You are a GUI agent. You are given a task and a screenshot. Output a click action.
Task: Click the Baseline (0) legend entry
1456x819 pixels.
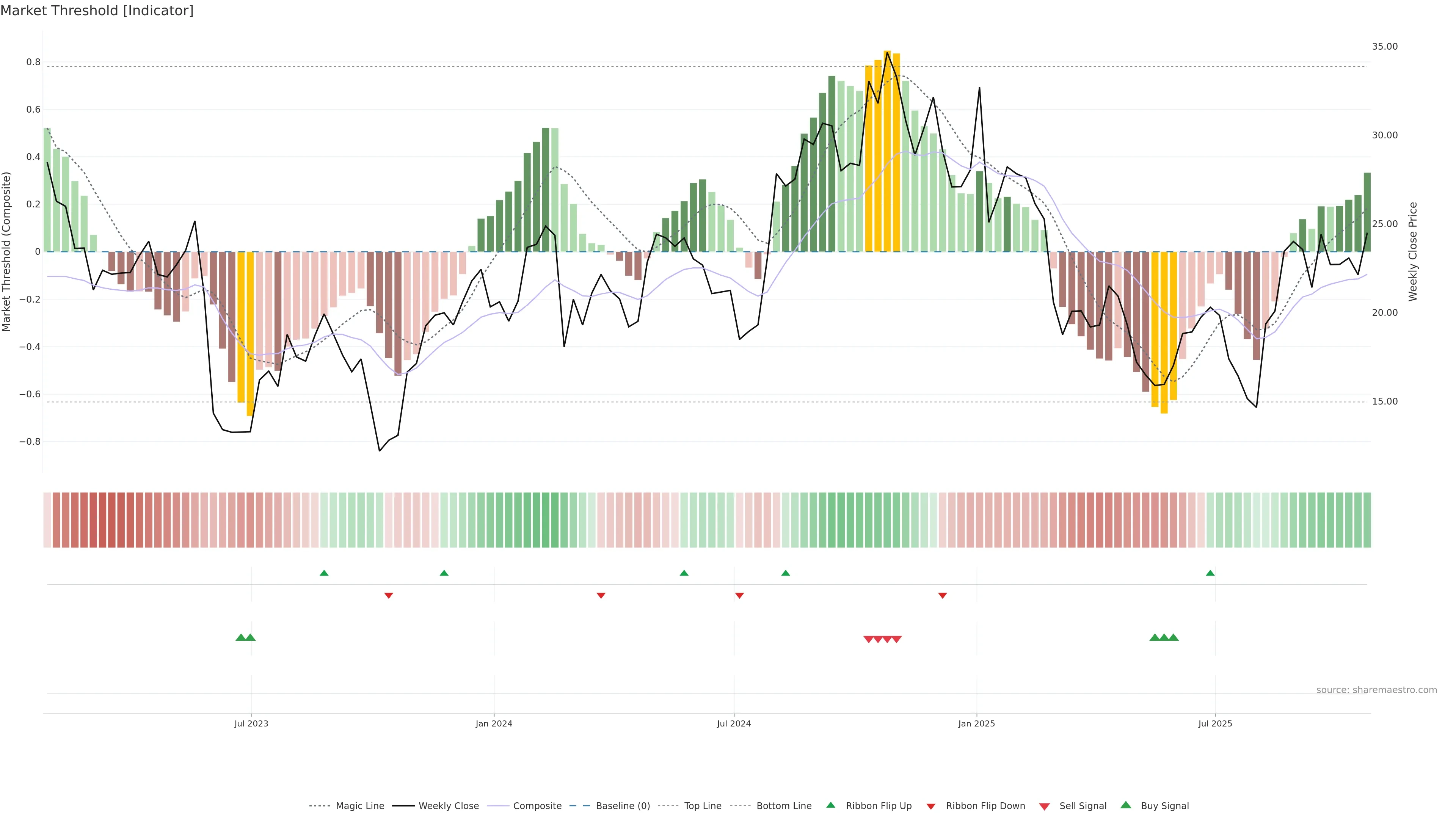622,806
